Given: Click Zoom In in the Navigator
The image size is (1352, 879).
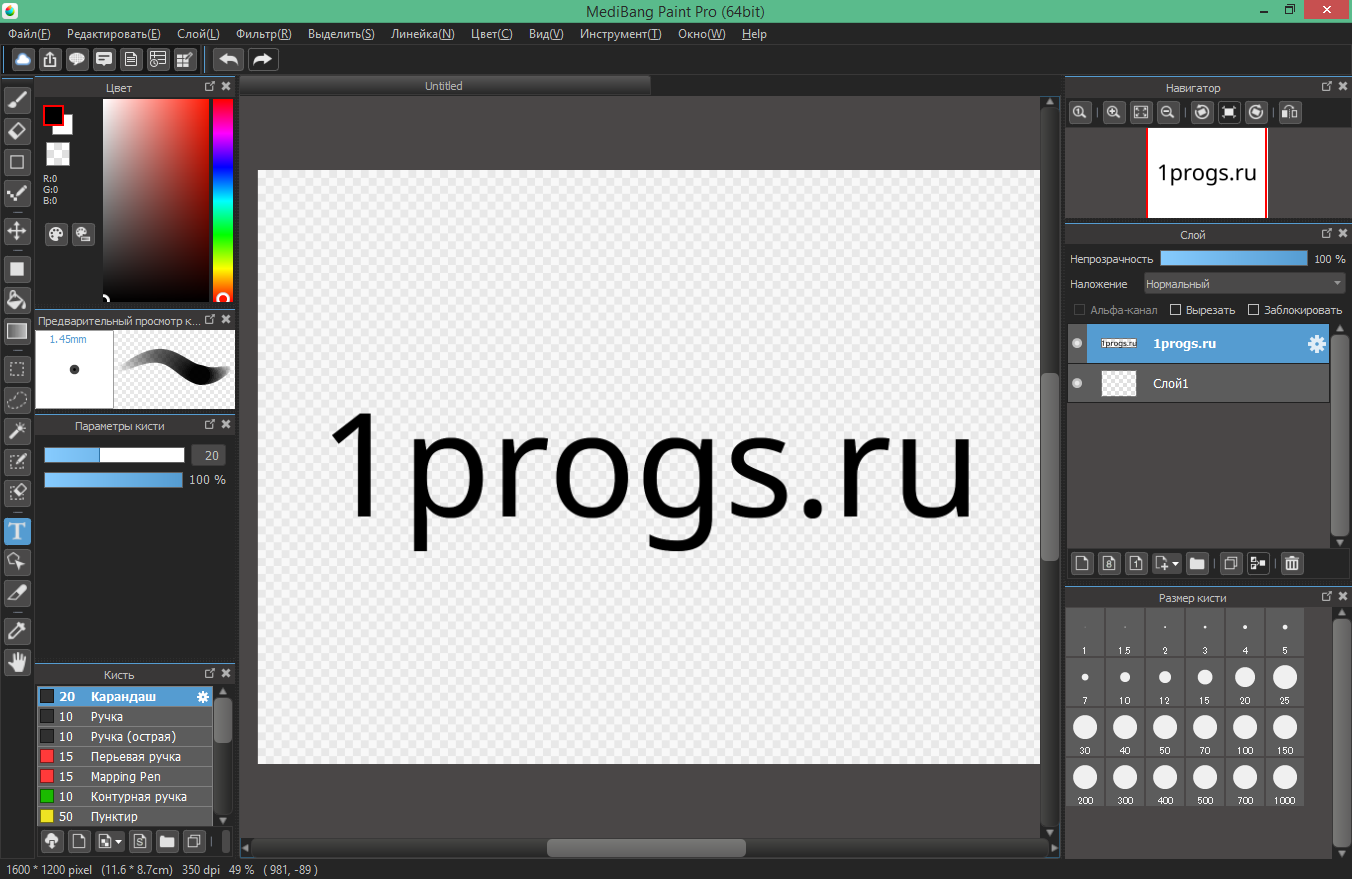Looking at the screenshot, I should (x=1113, y=113).
